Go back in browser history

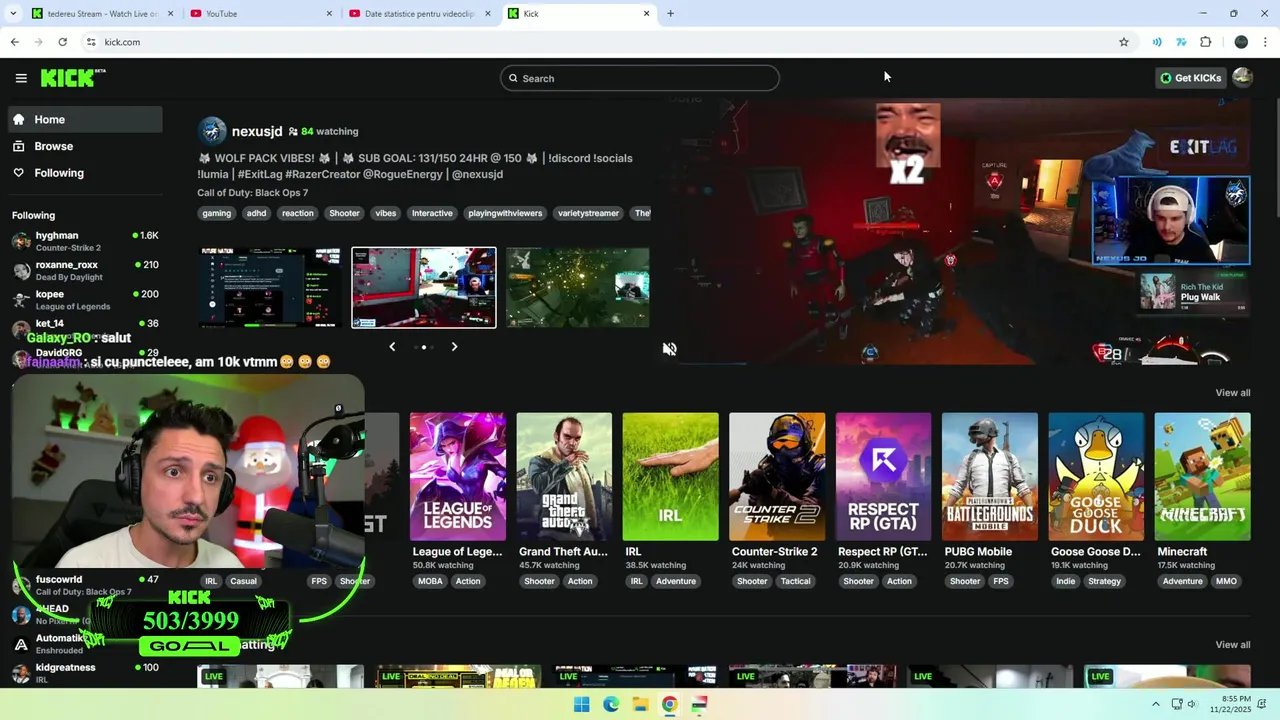point(14,42)
